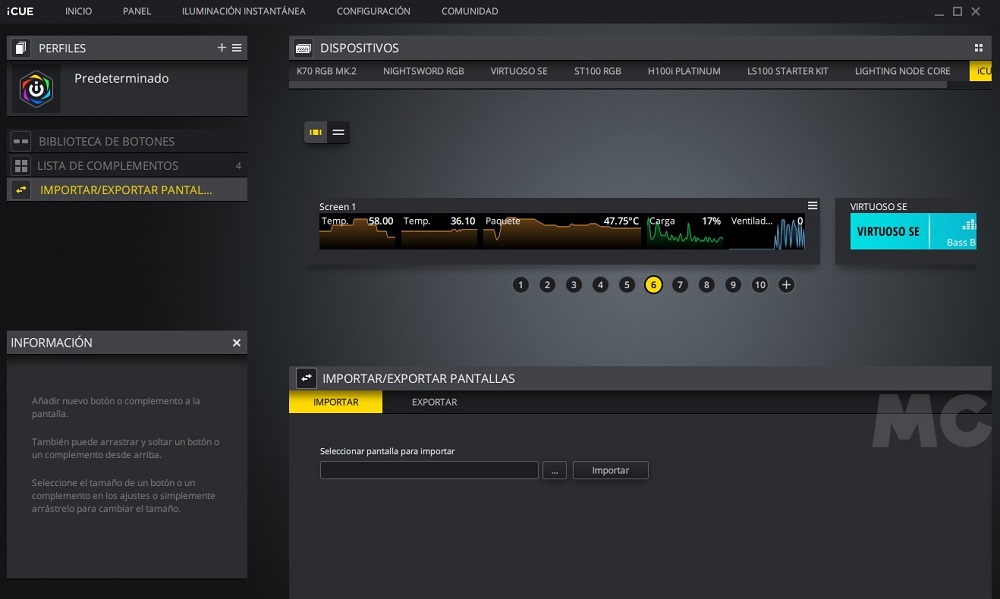Close the Información panel

click(x=237, y=343)
